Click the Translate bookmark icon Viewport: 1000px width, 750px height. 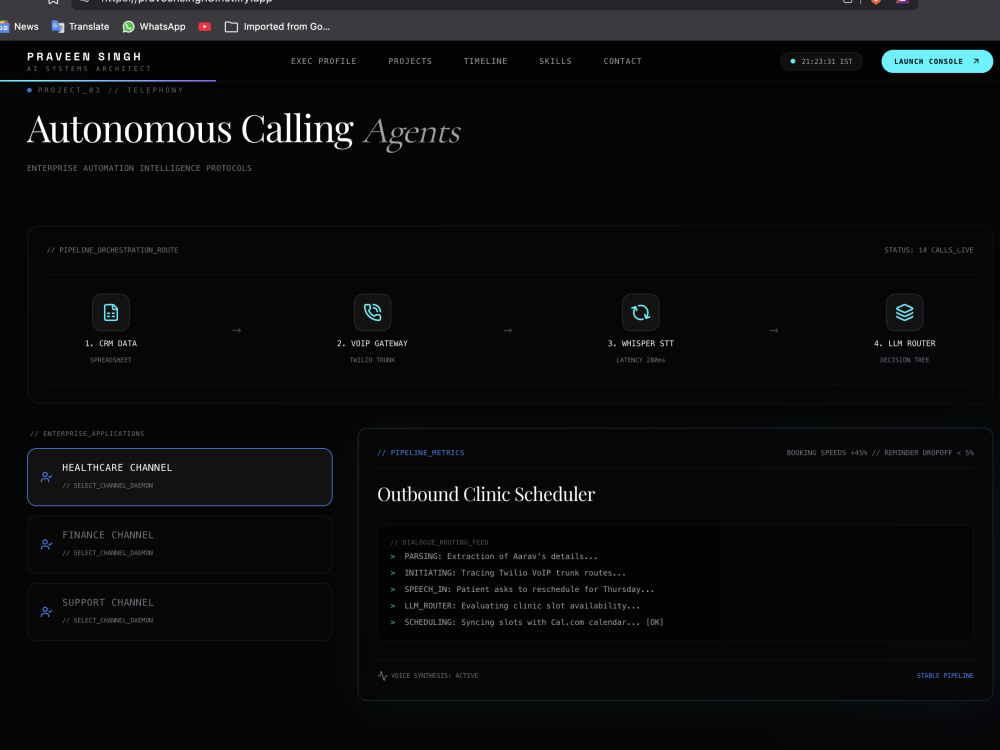point(58,27)
